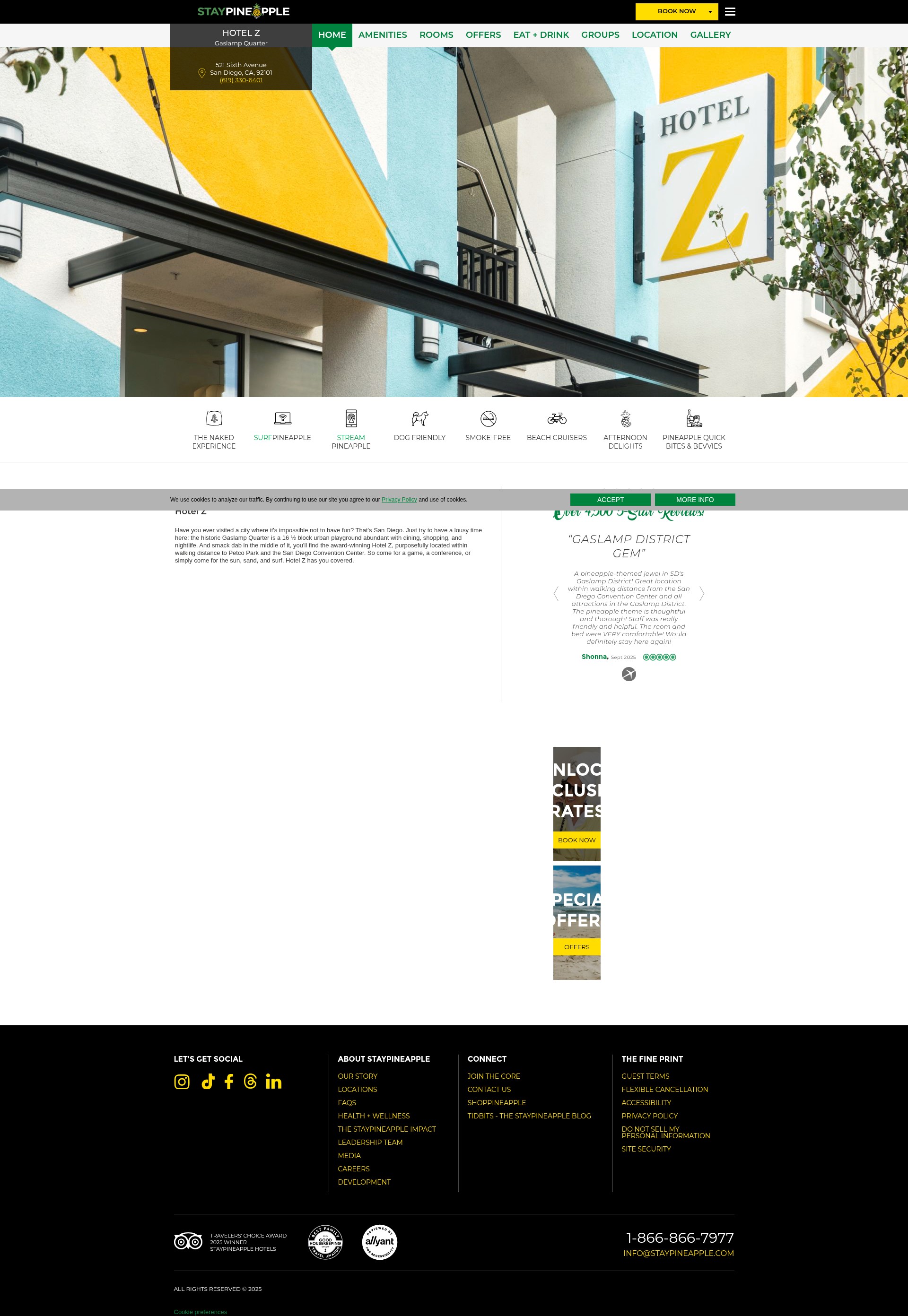Click the TripAdvisor owl logo
The height and width of the screenshot is (1316, 908).
click(x=188, y=1241)
